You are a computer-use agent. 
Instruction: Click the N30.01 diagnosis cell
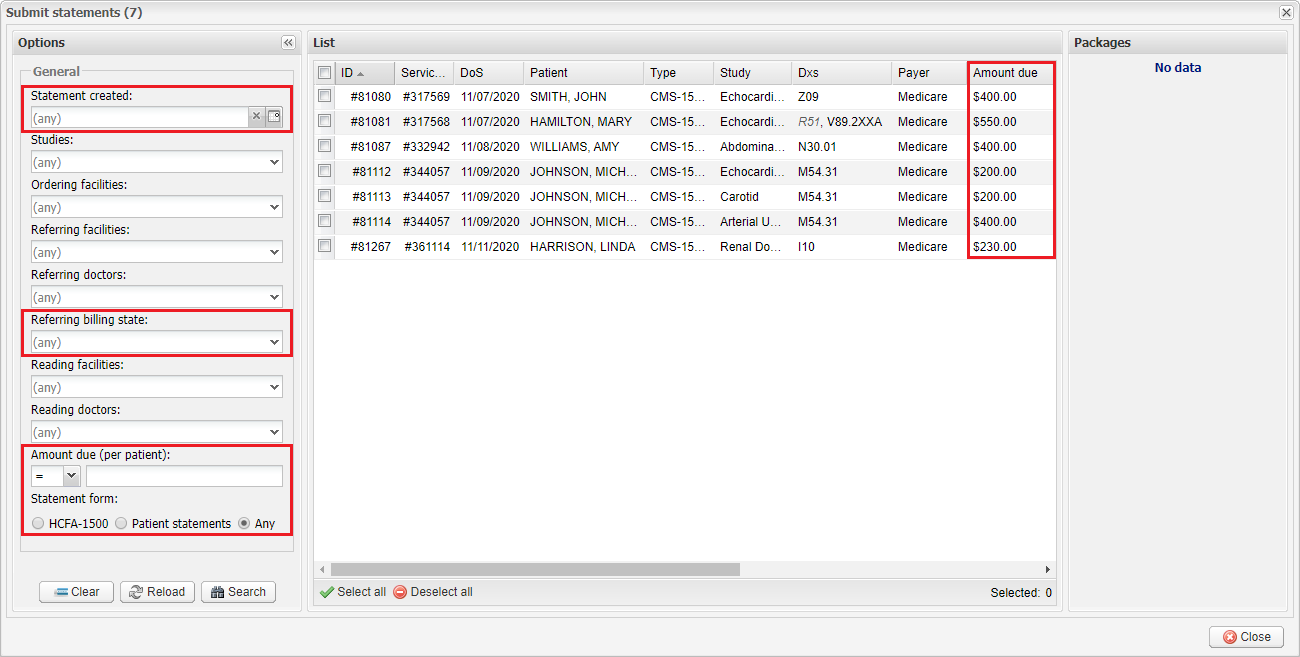point(842,146)
